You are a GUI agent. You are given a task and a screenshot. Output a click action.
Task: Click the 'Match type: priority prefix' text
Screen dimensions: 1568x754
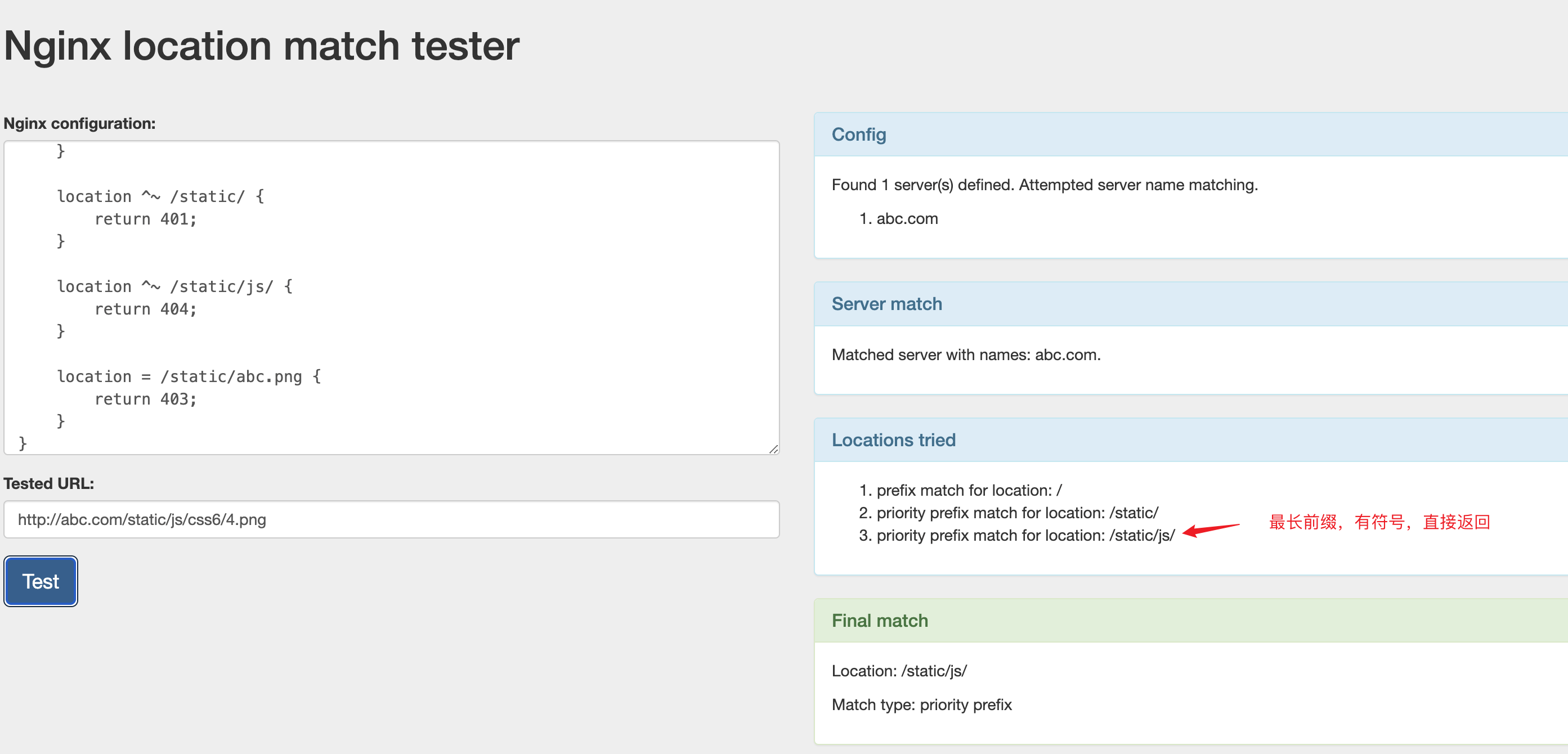(921, 704)
